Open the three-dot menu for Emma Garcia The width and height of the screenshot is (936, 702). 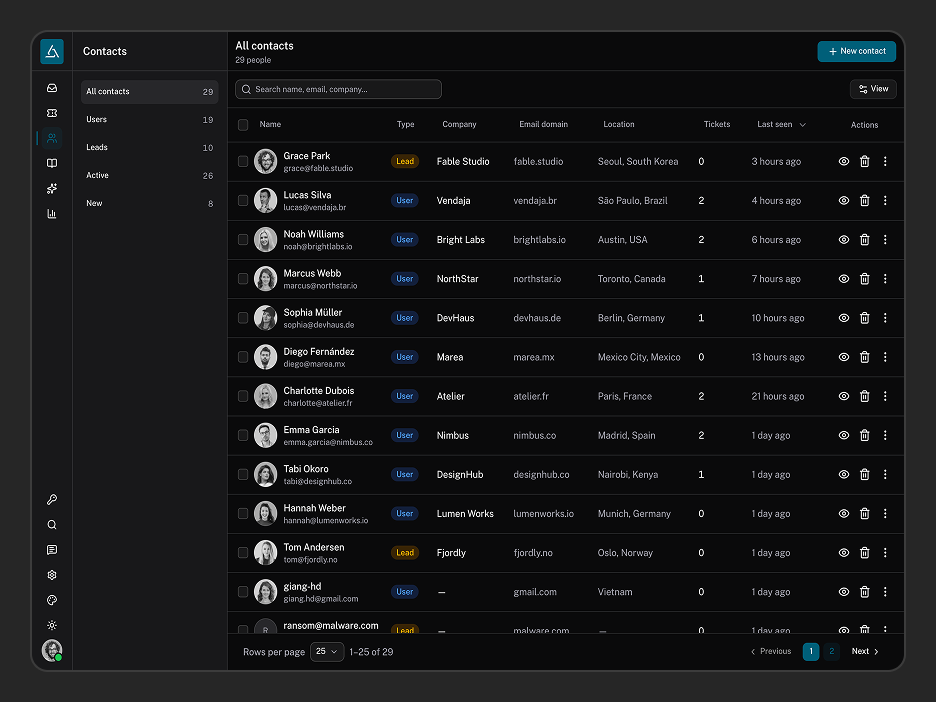coord(885,435)
